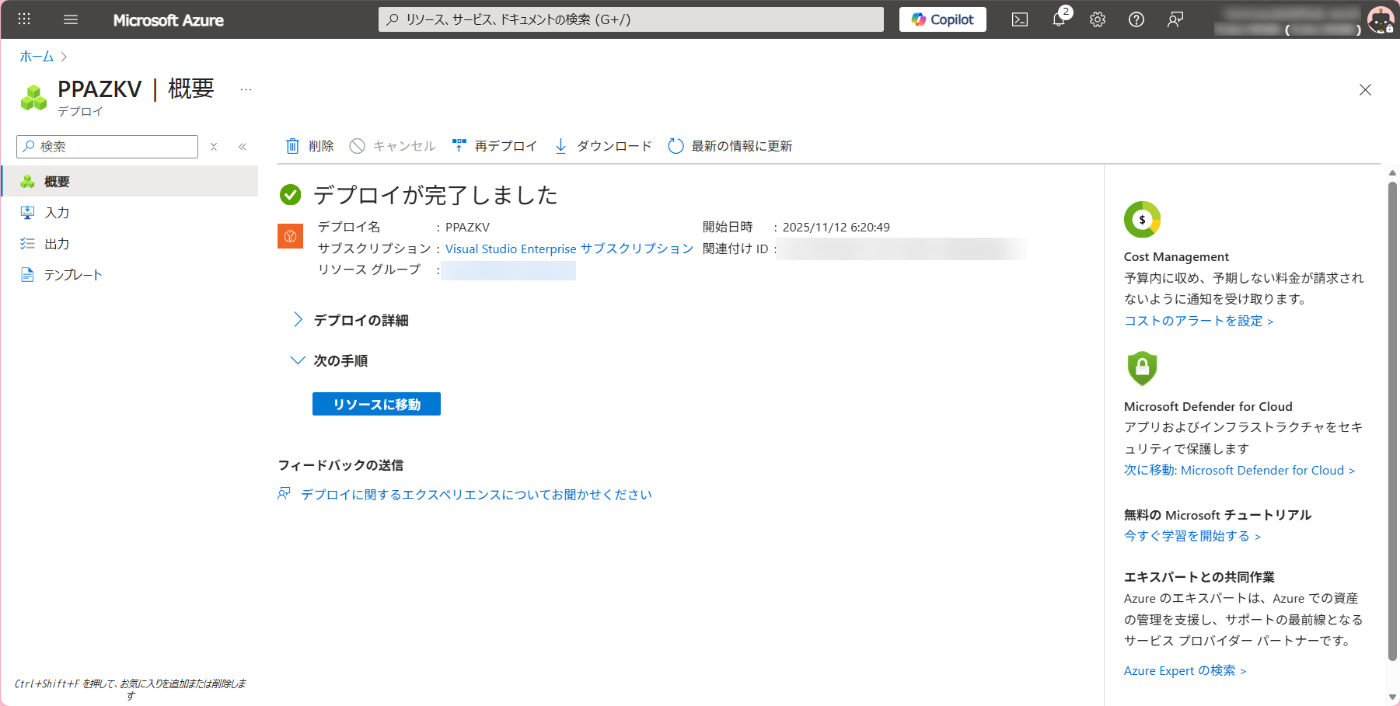Click the ダウンロード toolbar button
Image resolution: width=1400 pixels, height=706 pixels.
(x=603, y=146)
